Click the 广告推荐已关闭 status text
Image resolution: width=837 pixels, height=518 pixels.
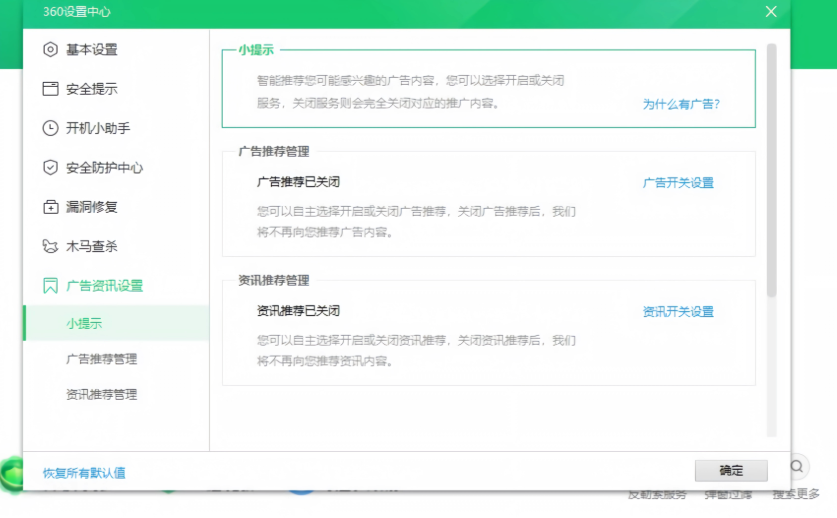click(298, 182)
